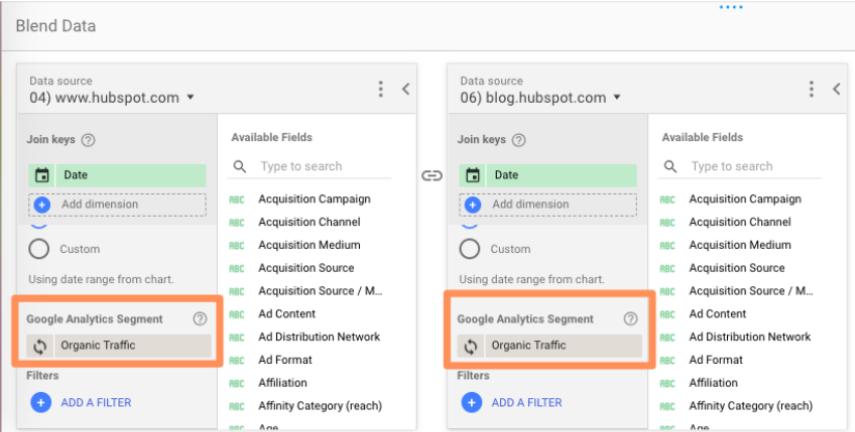The image size is (855, 432).
Task: Open three-dot menu for blog.hubspot.com source
Action: tap(811, 89)
